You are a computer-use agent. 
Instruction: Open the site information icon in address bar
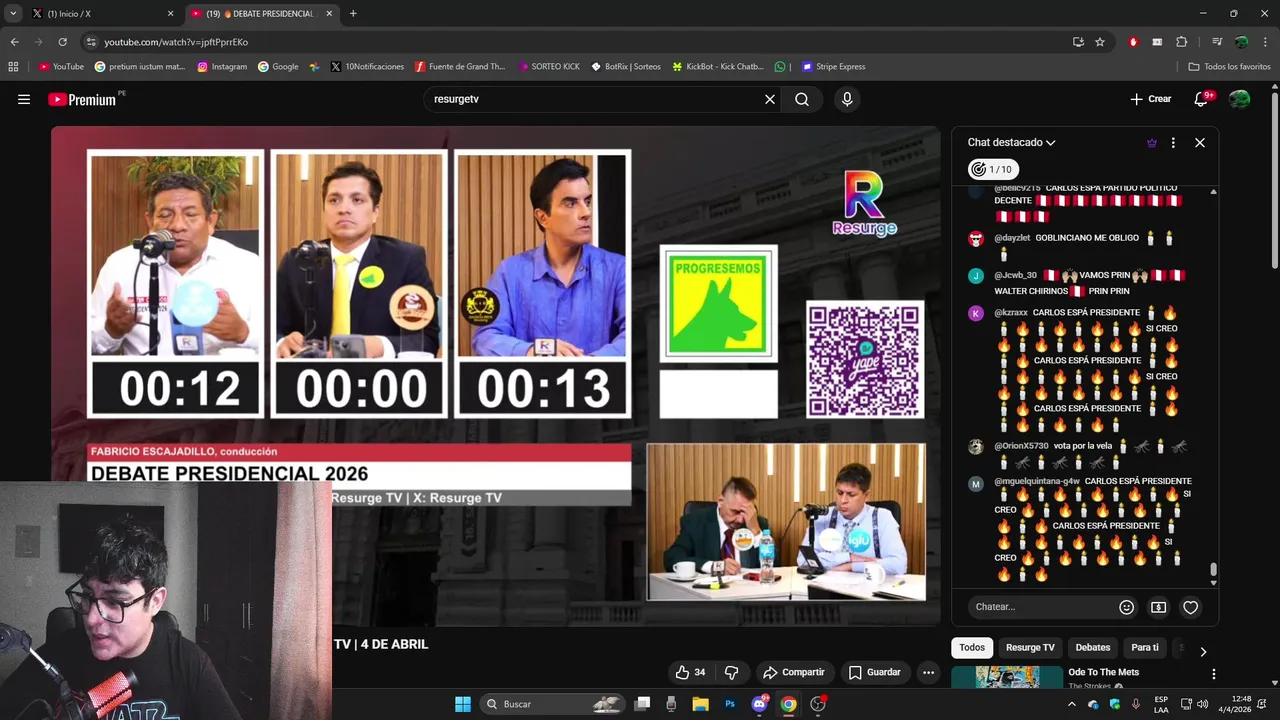pyautogui.click(x=91, y=42)
